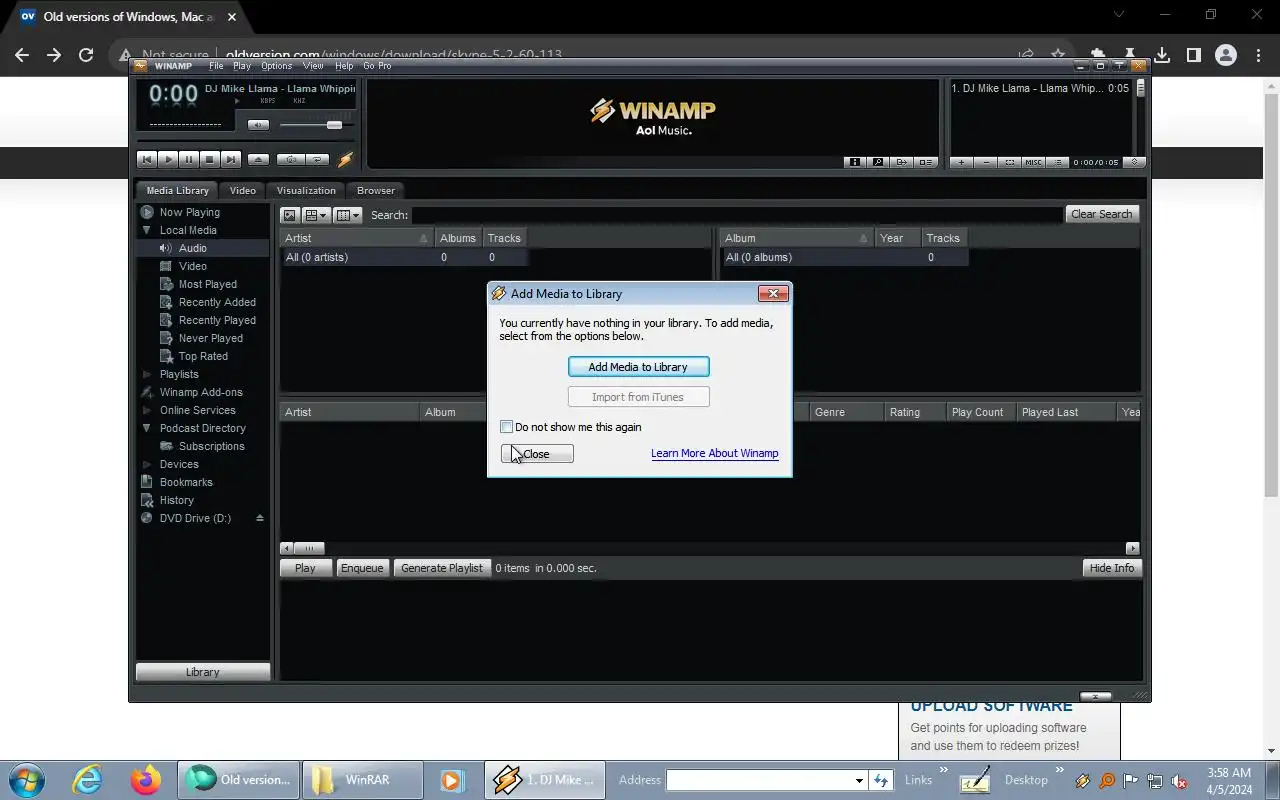Image resolution: width=1280 pixels, height=800 pixels.
Task: Open the File menu in Winamp
Action: point(216,66)
